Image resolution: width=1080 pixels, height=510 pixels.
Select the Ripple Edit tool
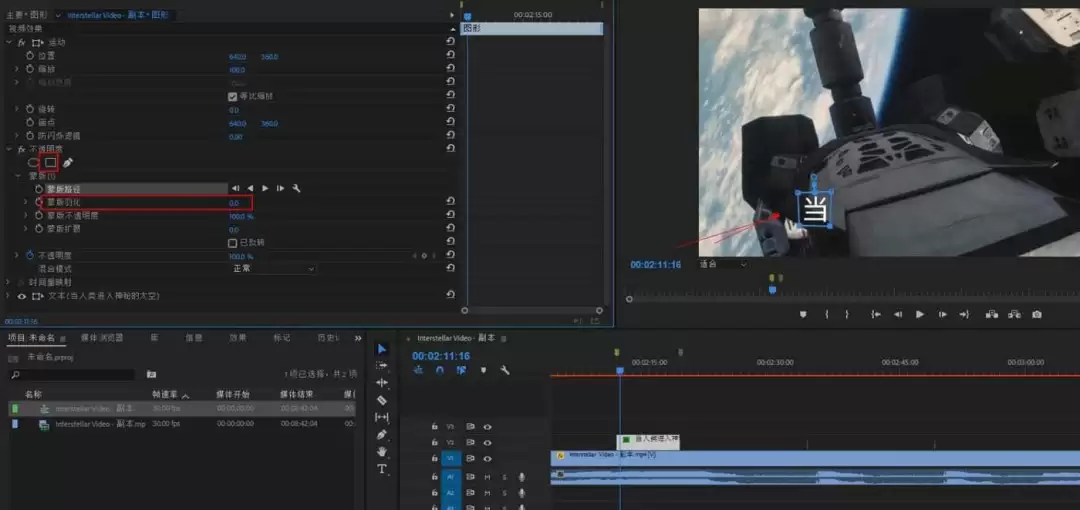point(382,382)
